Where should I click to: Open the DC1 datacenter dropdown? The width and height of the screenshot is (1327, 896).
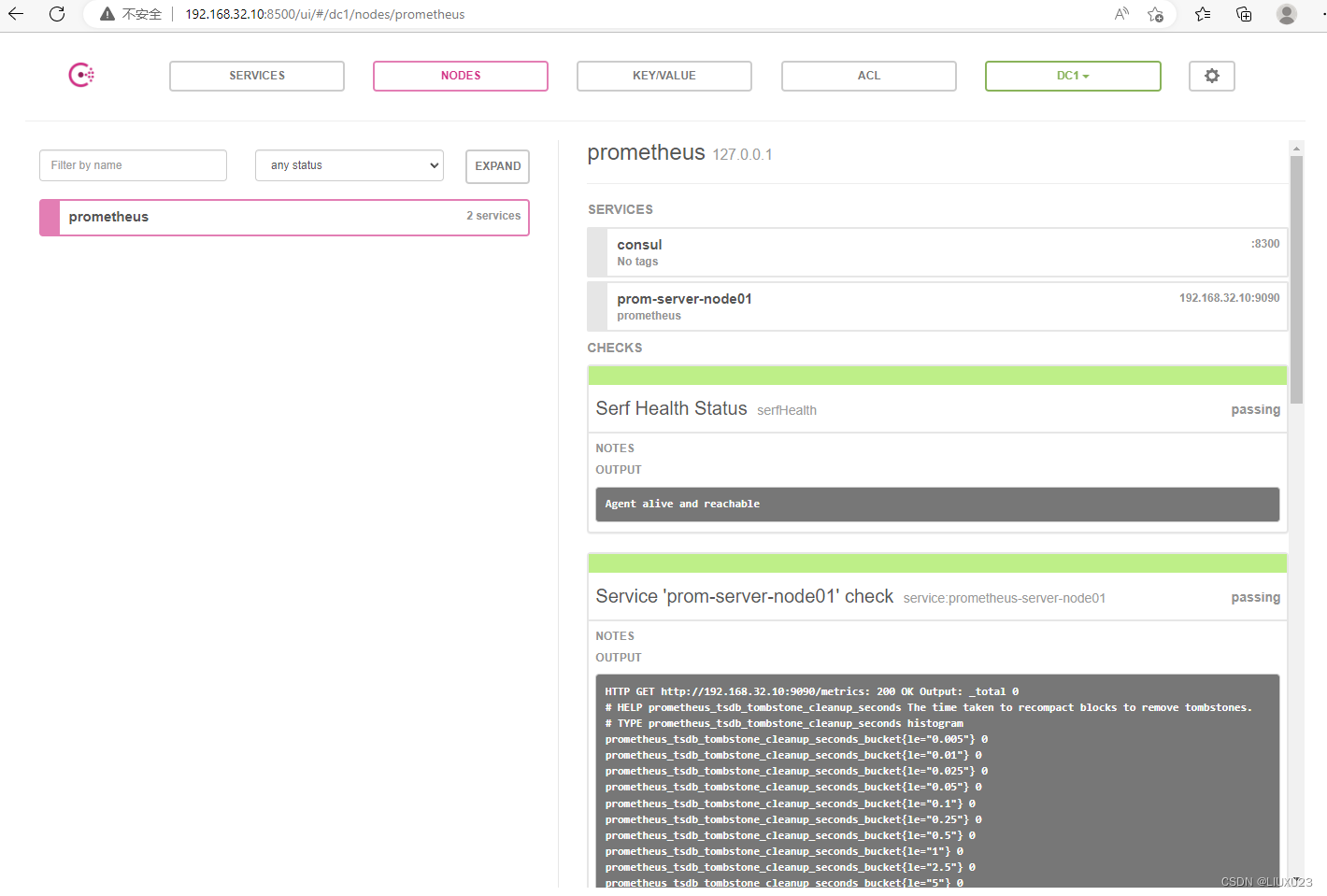[x=1073, y=76]
